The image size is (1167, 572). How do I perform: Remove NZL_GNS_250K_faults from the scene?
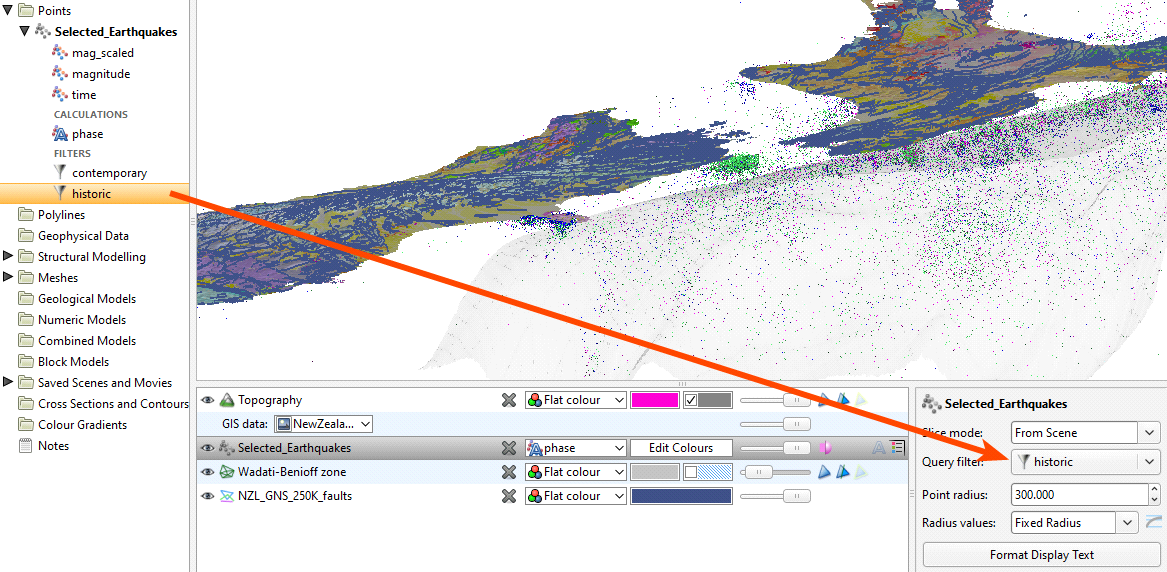click(508, 495)
